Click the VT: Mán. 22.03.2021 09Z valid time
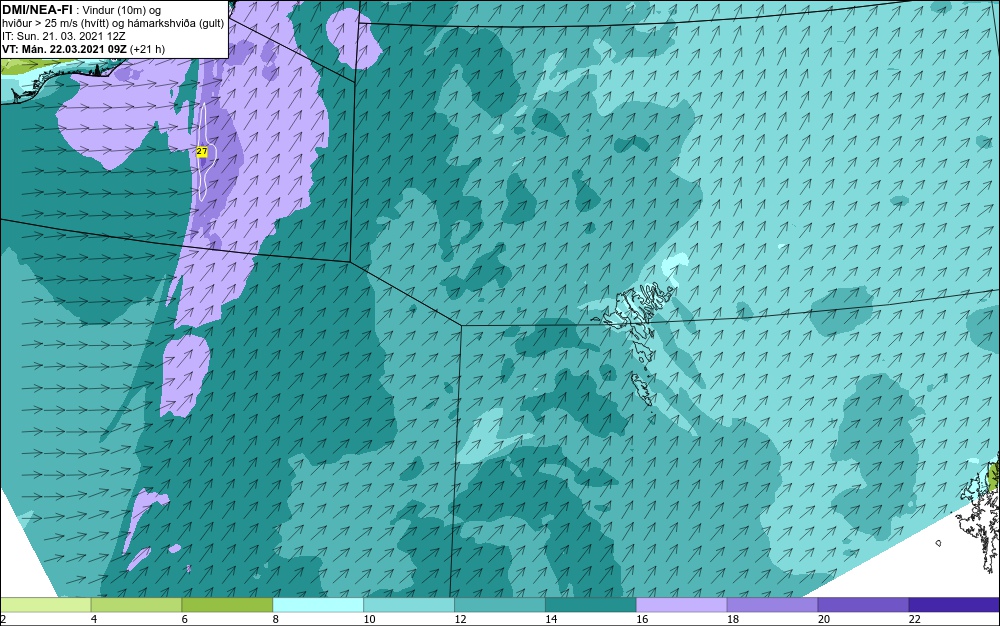 coord(64,49)
